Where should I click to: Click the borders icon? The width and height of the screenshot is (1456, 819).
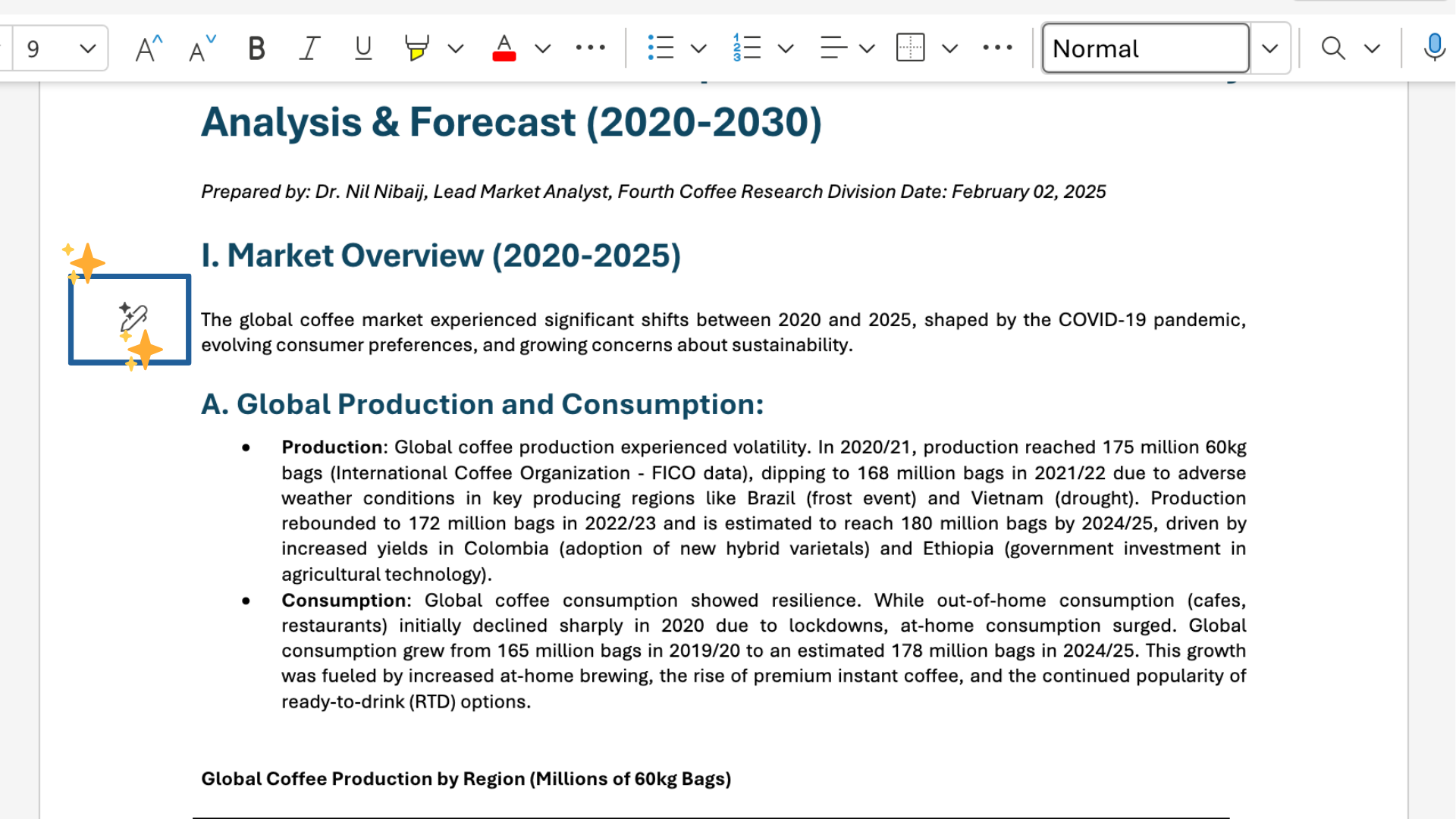pyautogui.click(x=910, y=49)
